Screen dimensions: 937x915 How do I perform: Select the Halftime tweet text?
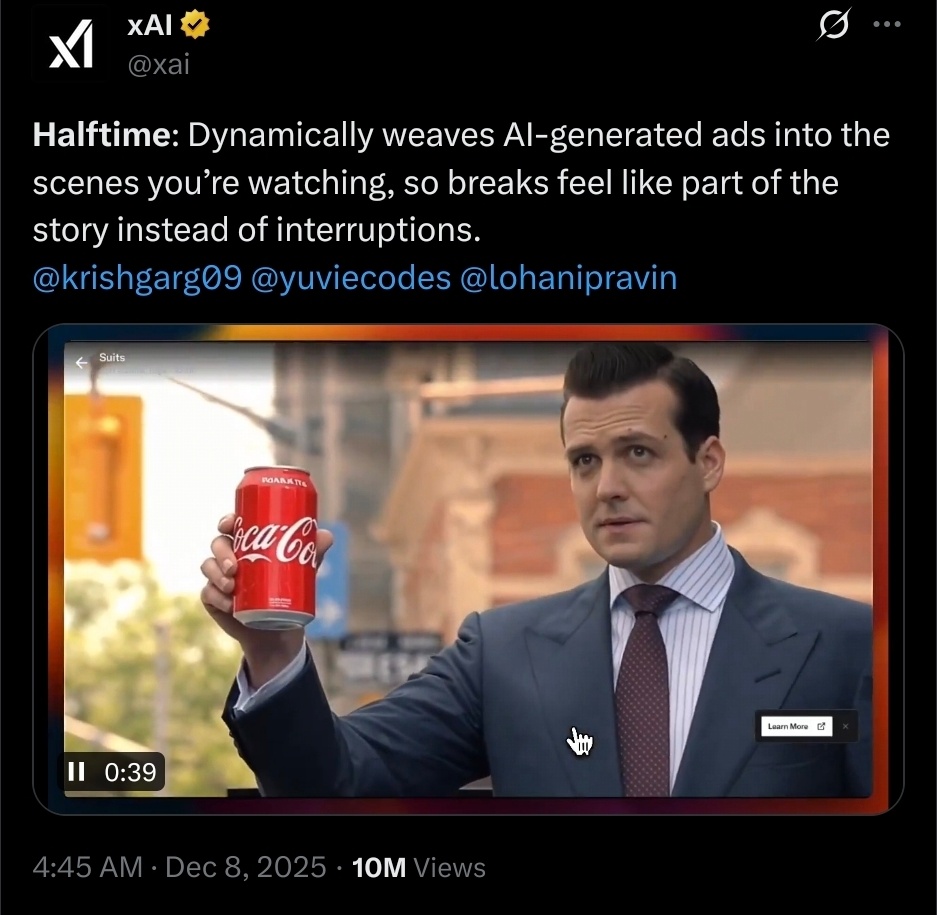(461, 182)
